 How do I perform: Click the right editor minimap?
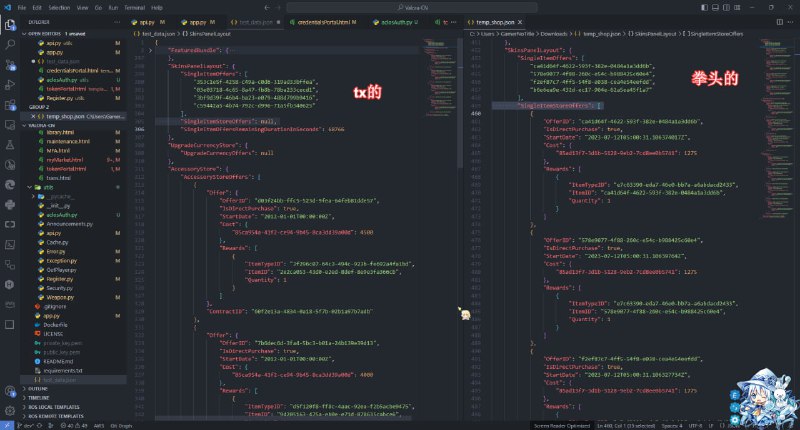pyautogui.click(x=777, y=128)
